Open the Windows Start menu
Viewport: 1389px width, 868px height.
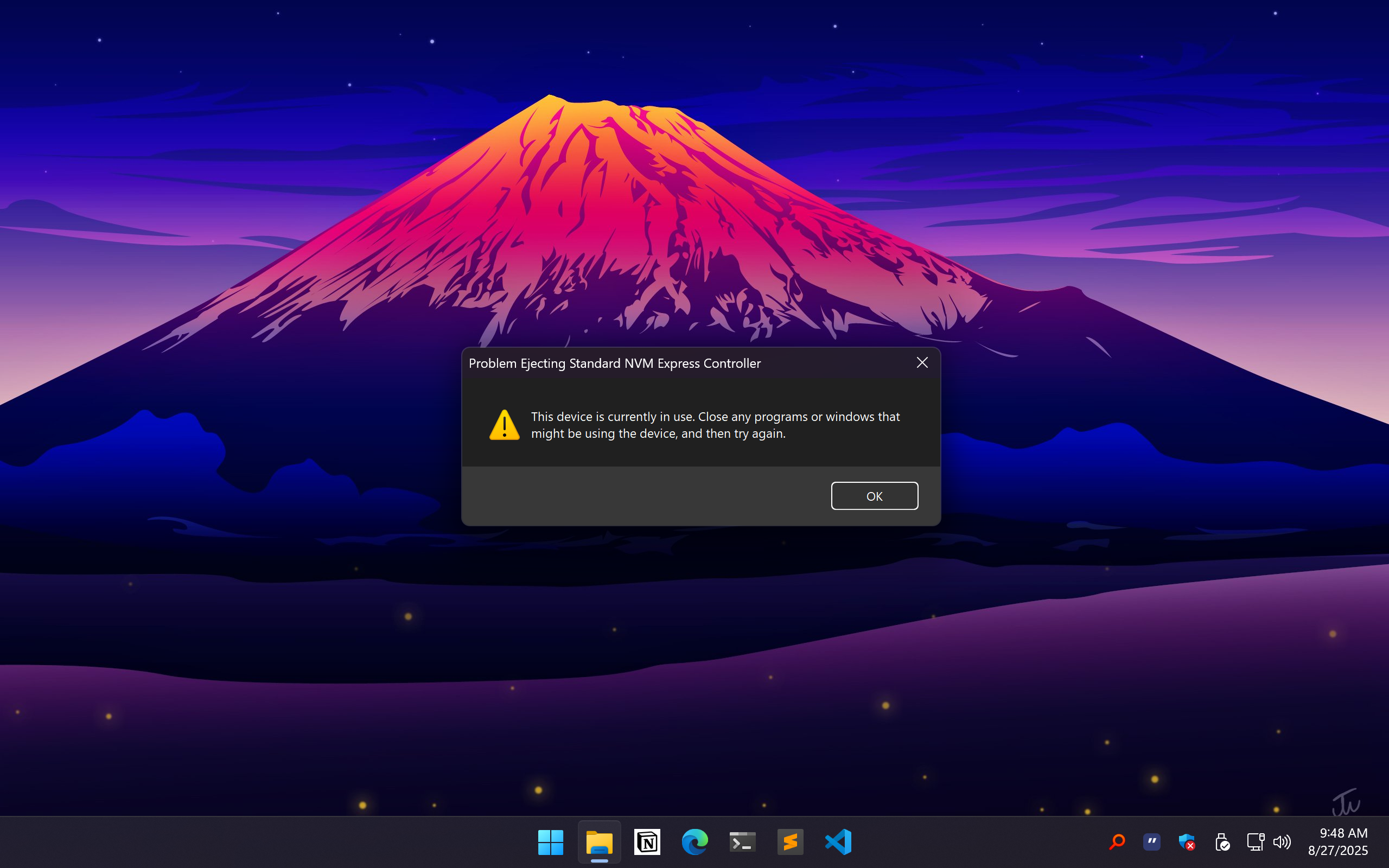coord(550,842)
